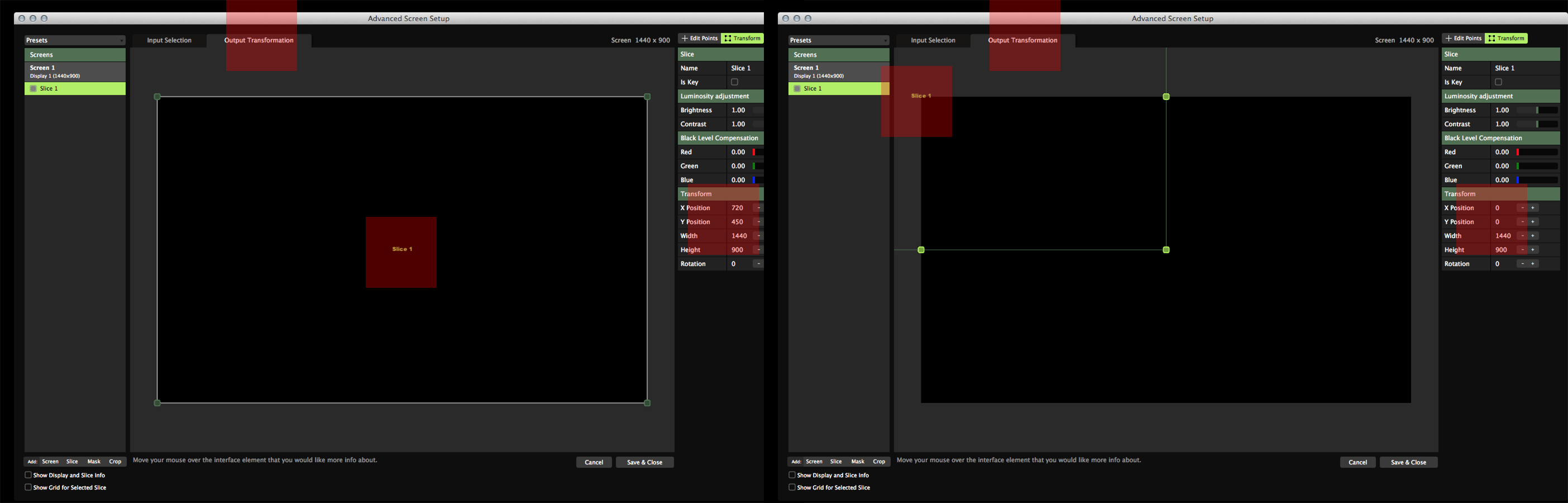
Task: Open Input Selection tab in right window
Action: pyautogui.click(x=933, y=40)
